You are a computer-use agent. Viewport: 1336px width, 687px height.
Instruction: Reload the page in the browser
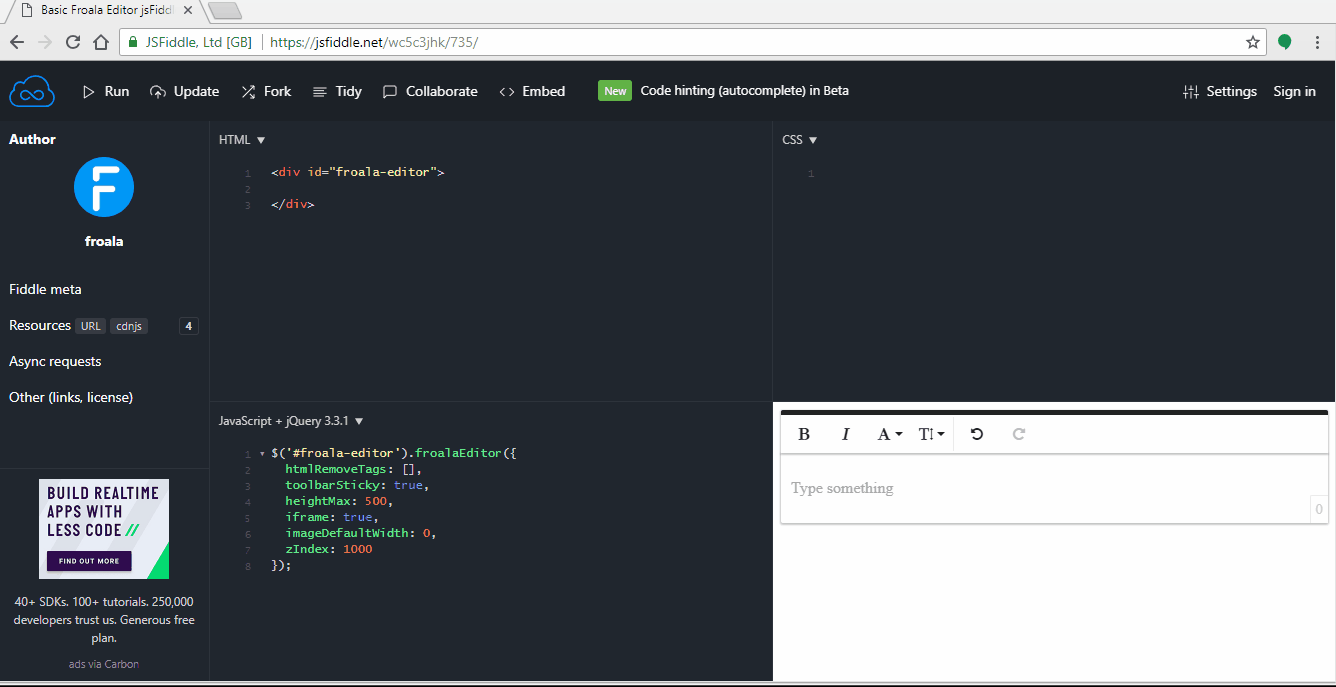point(73,42)
